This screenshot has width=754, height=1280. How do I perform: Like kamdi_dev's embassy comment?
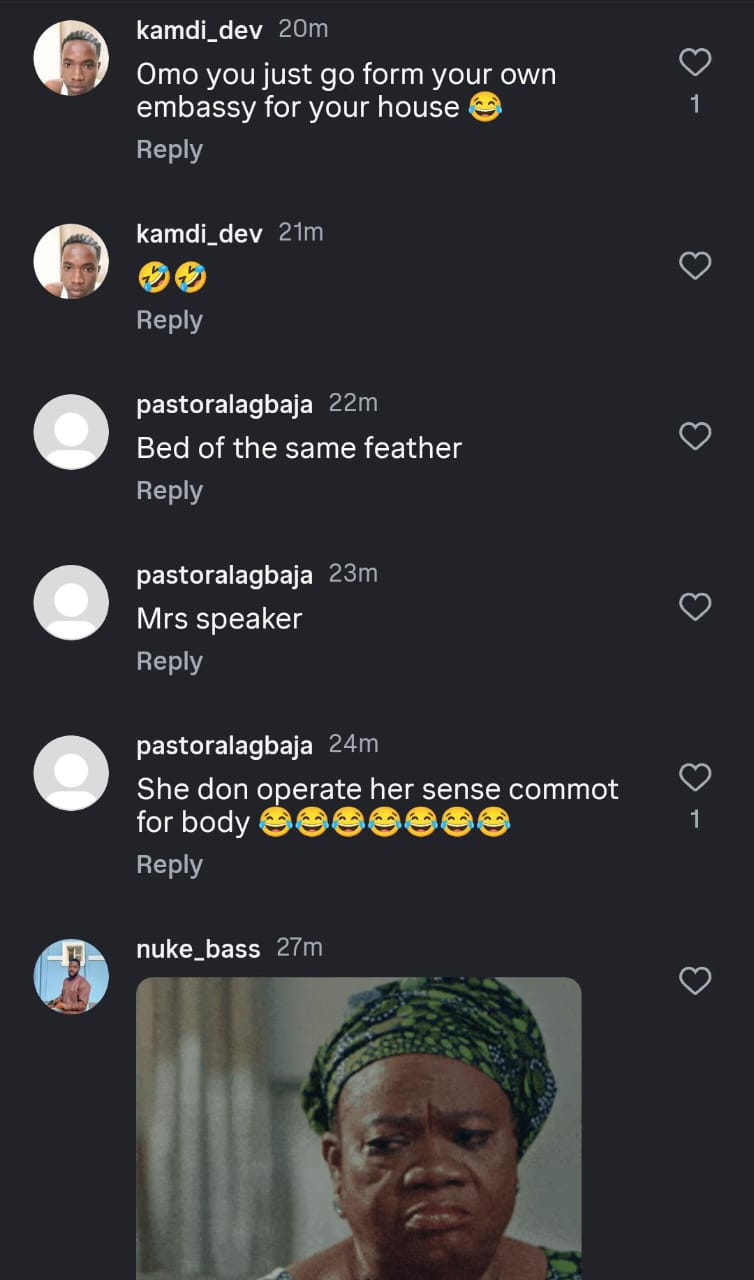(695, 63)
